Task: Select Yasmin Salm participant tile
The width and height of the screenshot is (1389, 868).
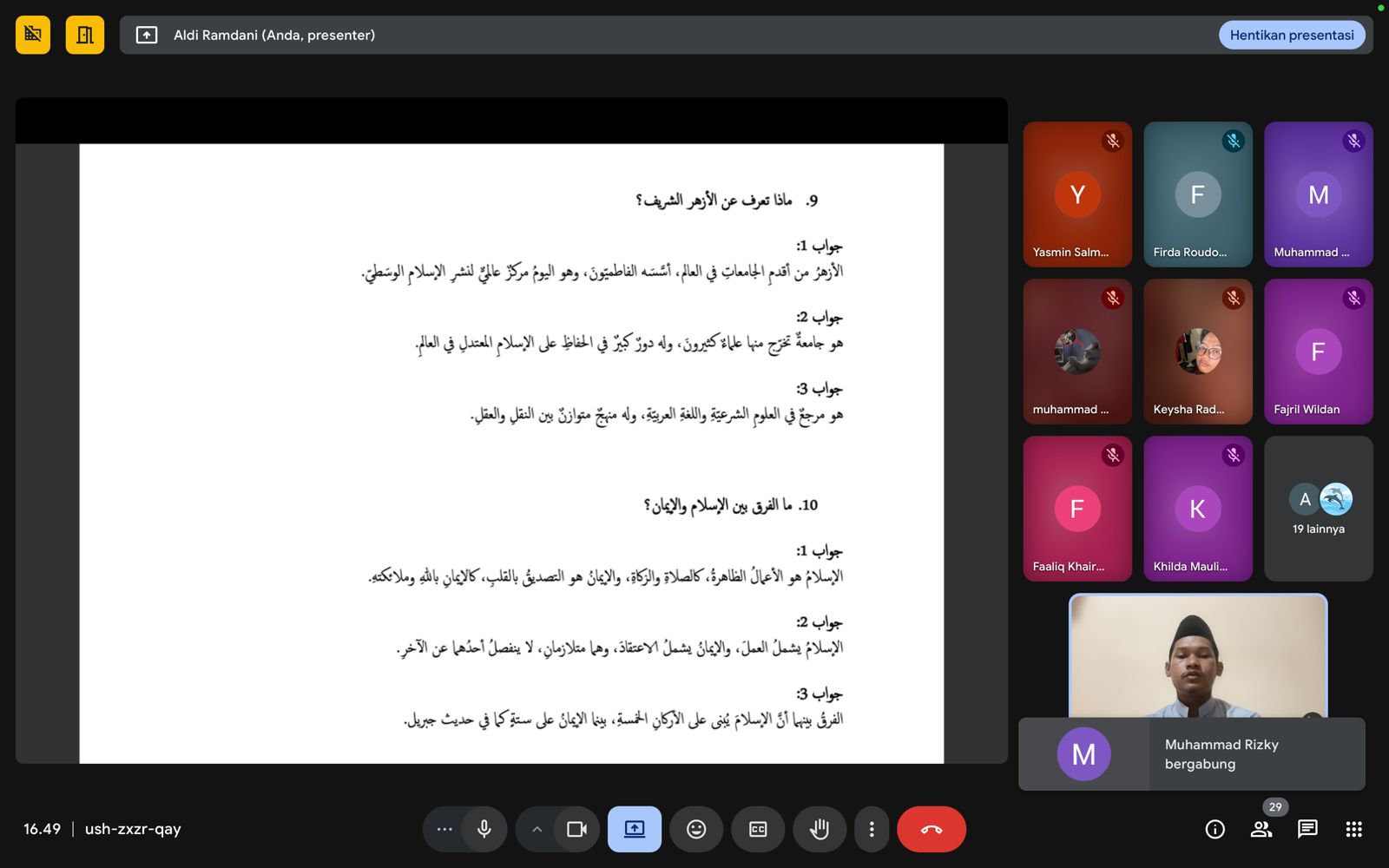Action: point(1077,194)
